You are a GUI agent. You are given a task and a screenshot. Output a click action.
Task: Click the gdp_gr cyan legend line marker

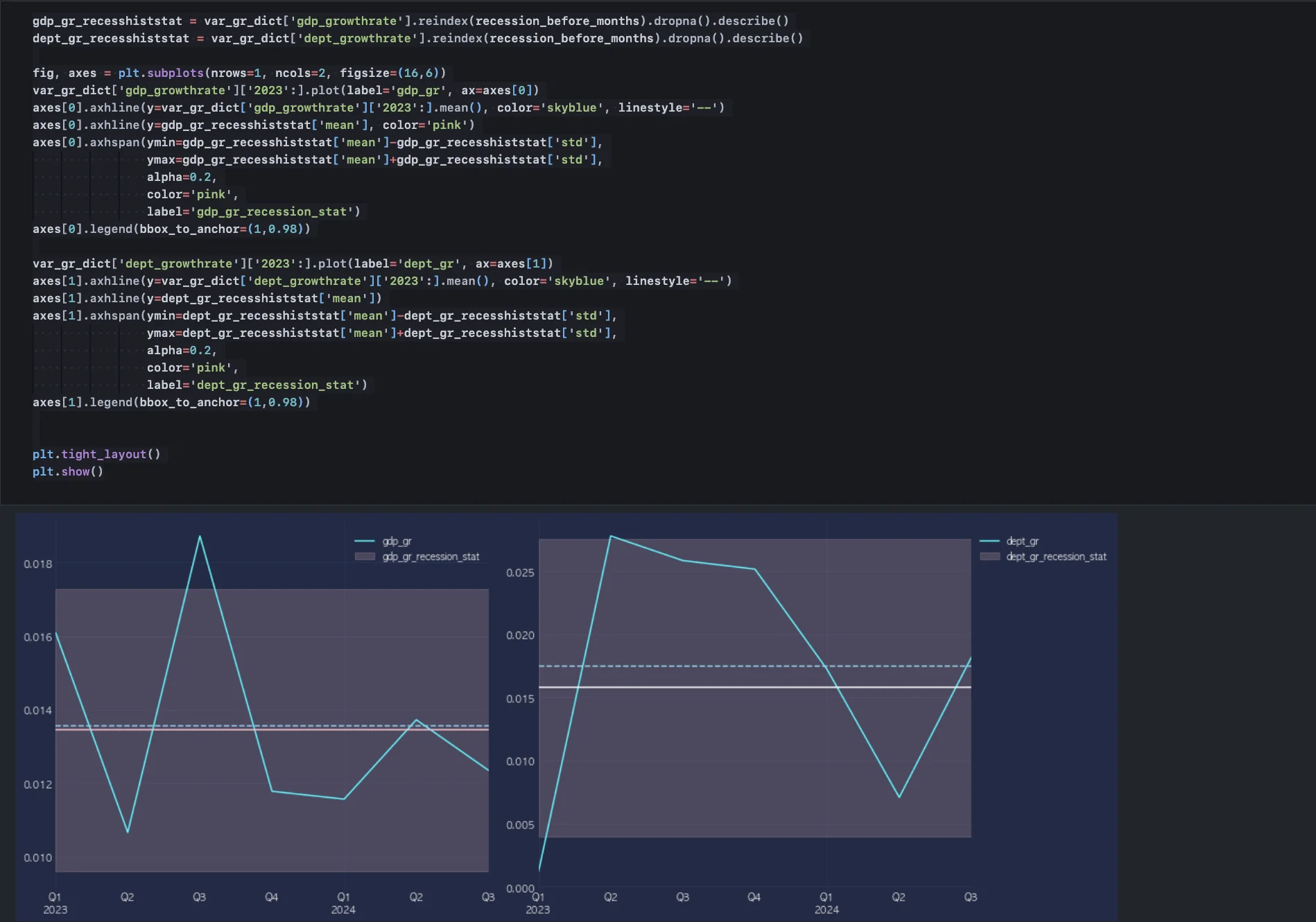click(365, 541)
